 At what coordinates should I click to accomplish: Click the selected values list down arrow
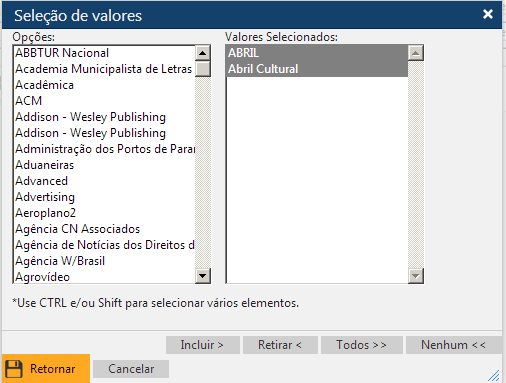point(416,276)
